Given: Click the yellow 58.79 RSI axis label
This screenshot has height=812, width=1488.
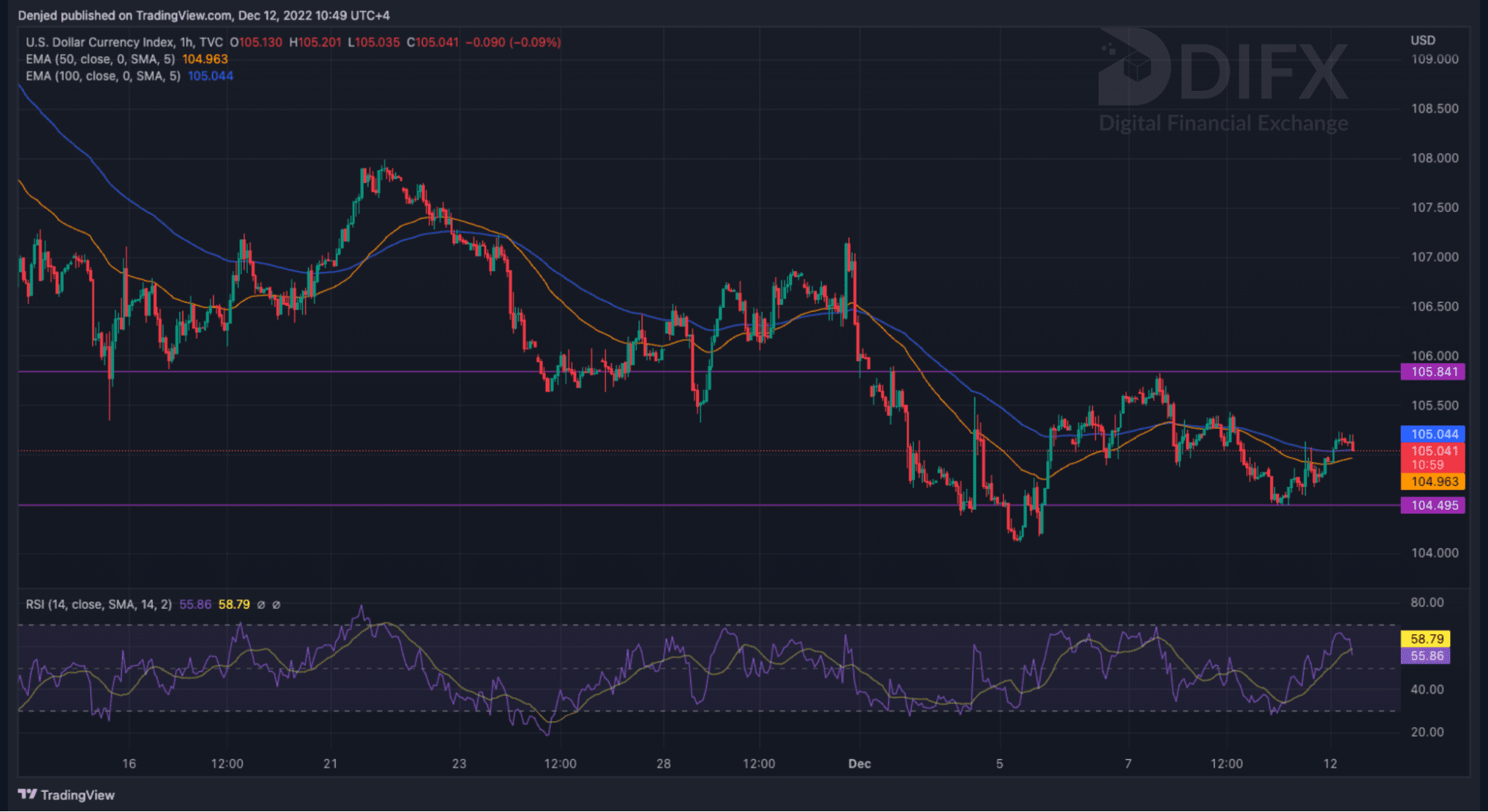Looking at the screenshot, I should (x=1425, y=639).
